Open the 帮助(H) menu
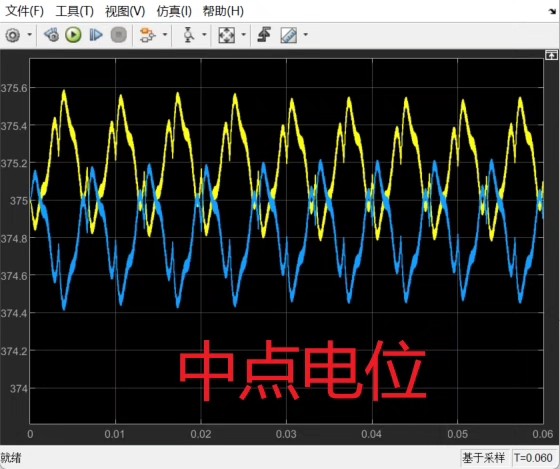Screen dimensions: 560x469 tap(223, 11)
